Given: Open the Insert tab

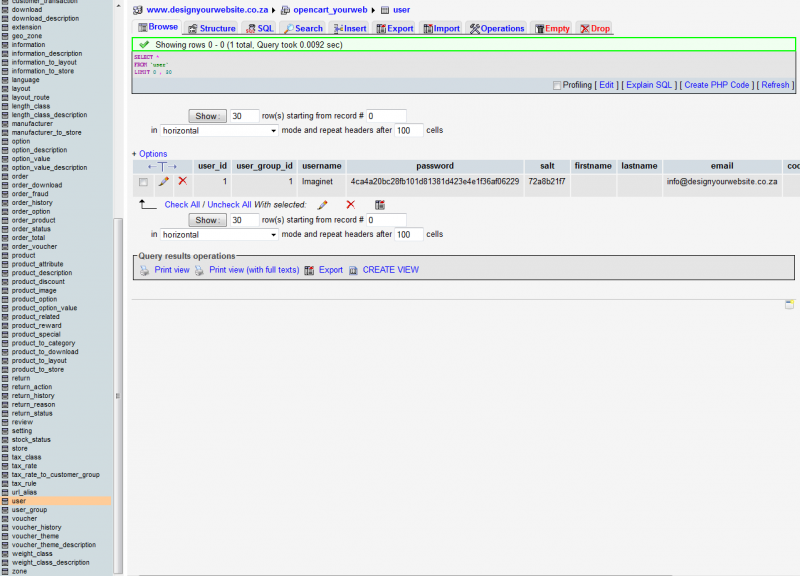Looking at the screenshot, I should pyautogui.click(x=349, y=29).
